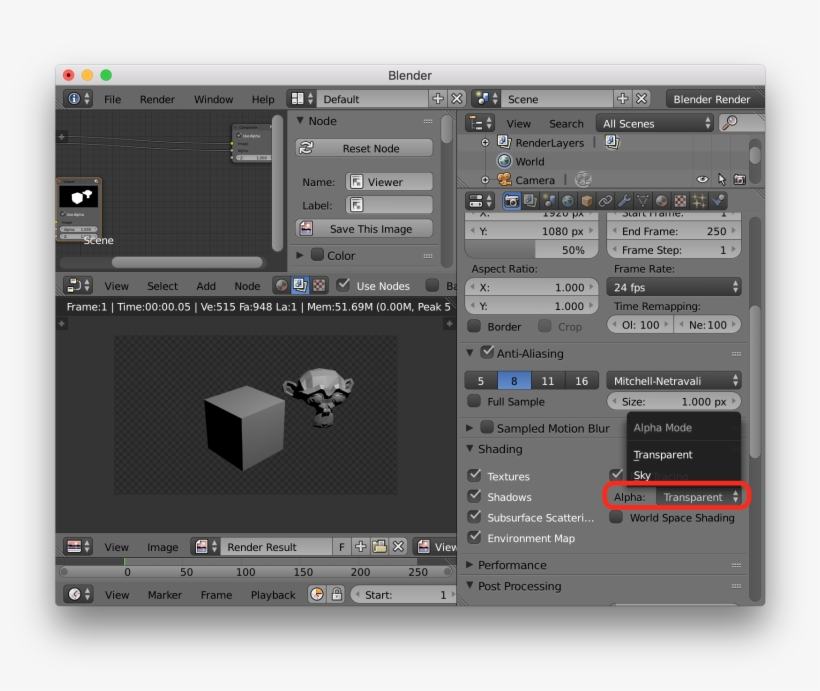Select the Particles properties tab

697,200
